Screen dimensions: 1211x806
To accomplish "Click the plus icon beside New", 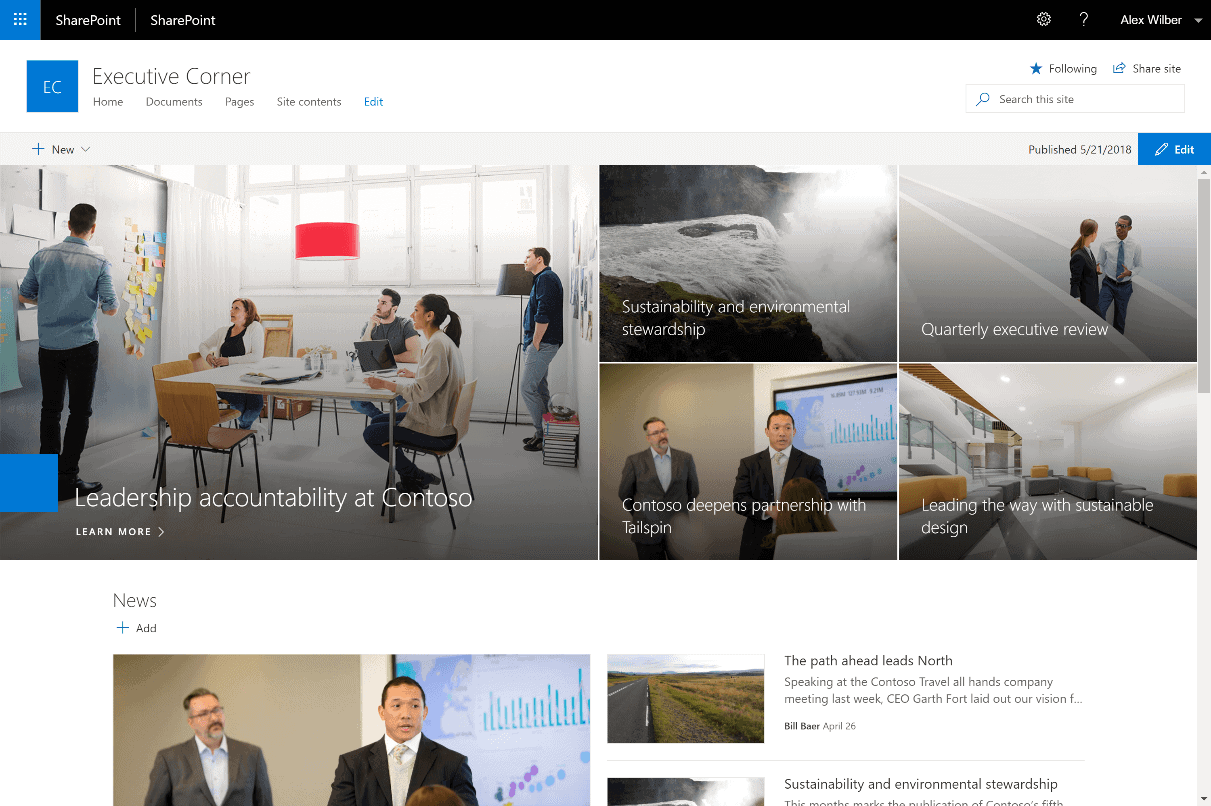I will [38, 148].
